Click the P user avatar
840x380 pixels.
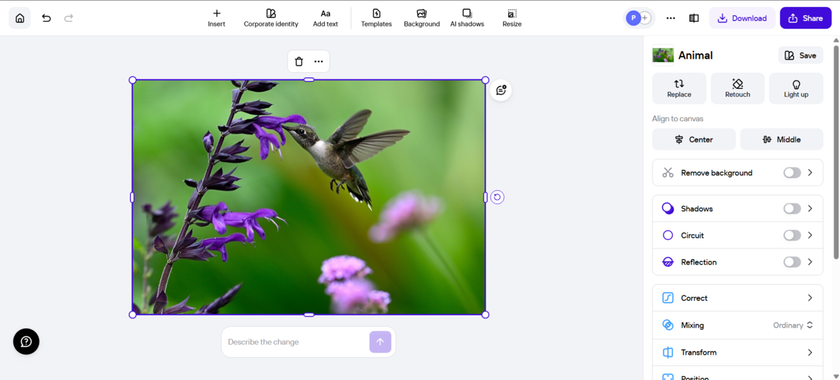point(633,18)
